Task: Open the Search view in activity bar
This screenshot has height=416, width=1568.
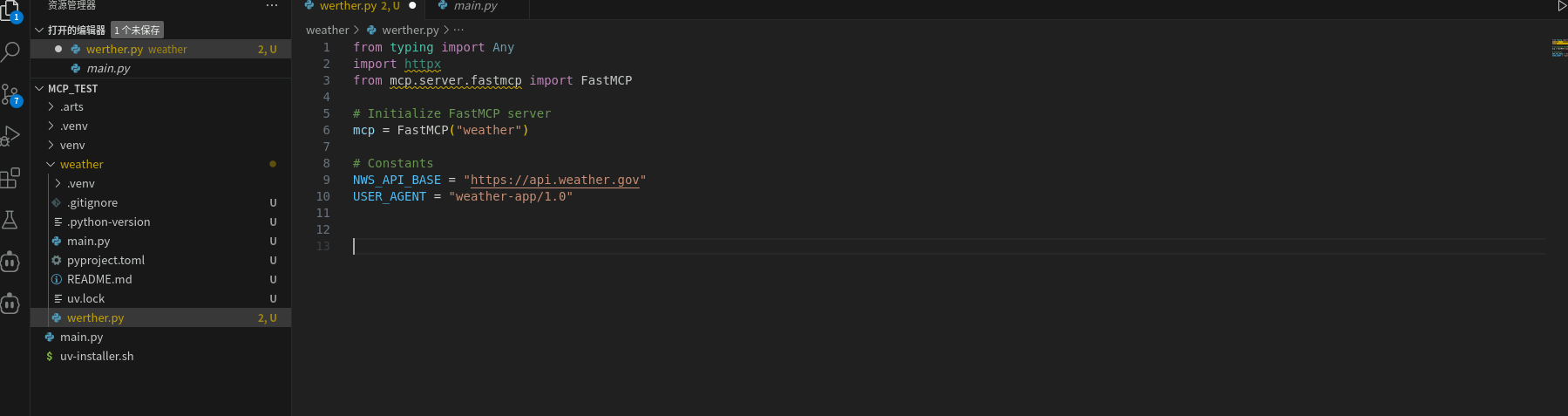Action: click(x=10, y=52)
